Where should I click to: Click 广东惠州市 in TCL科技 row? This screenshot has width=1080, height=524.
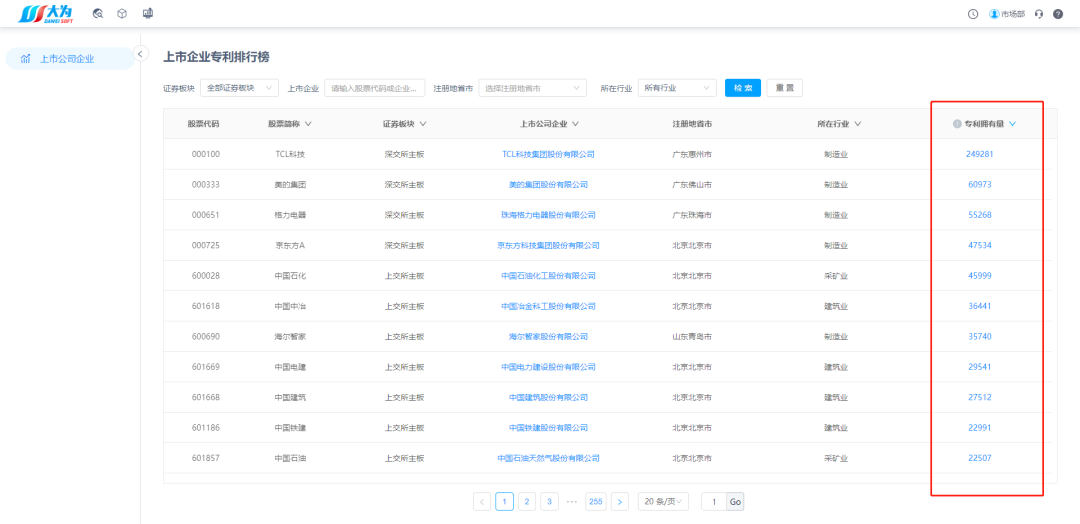tap(692, 154)
